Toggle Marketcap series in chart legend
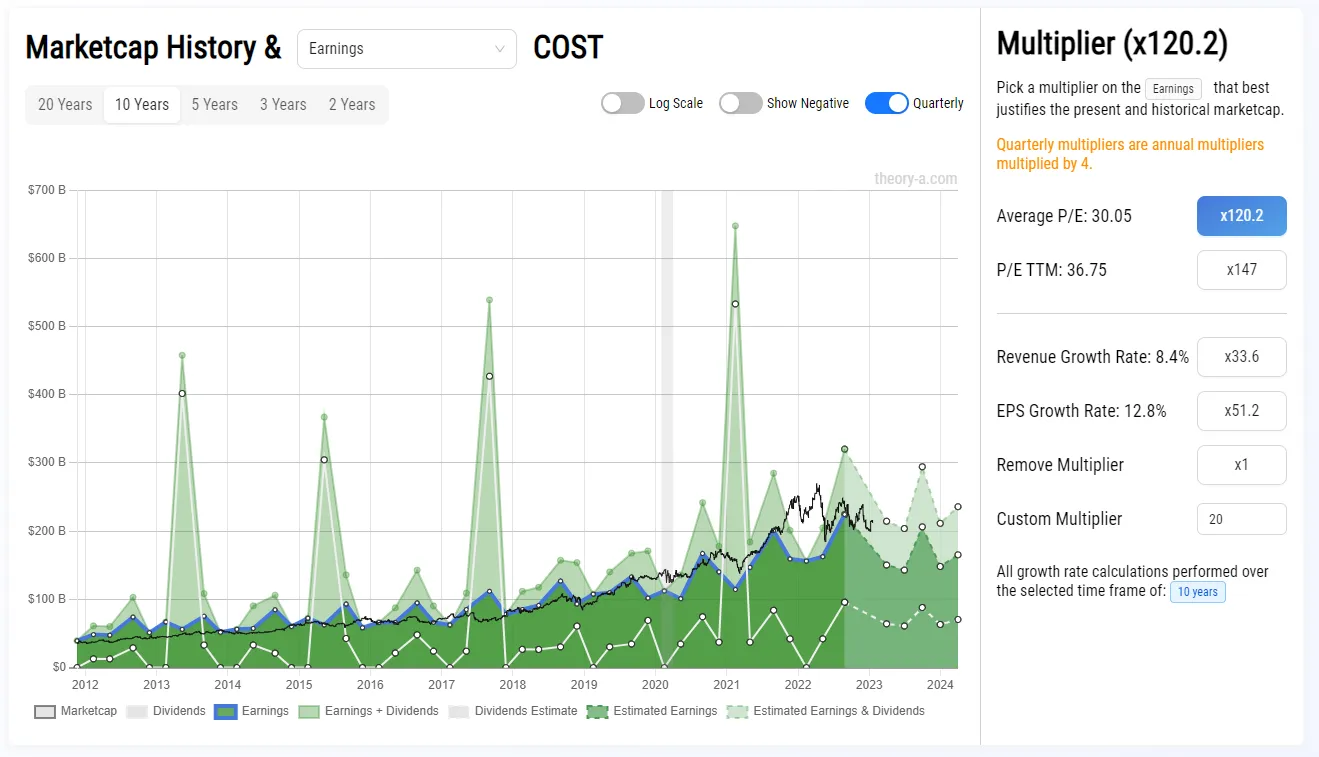 click(76, 711)
